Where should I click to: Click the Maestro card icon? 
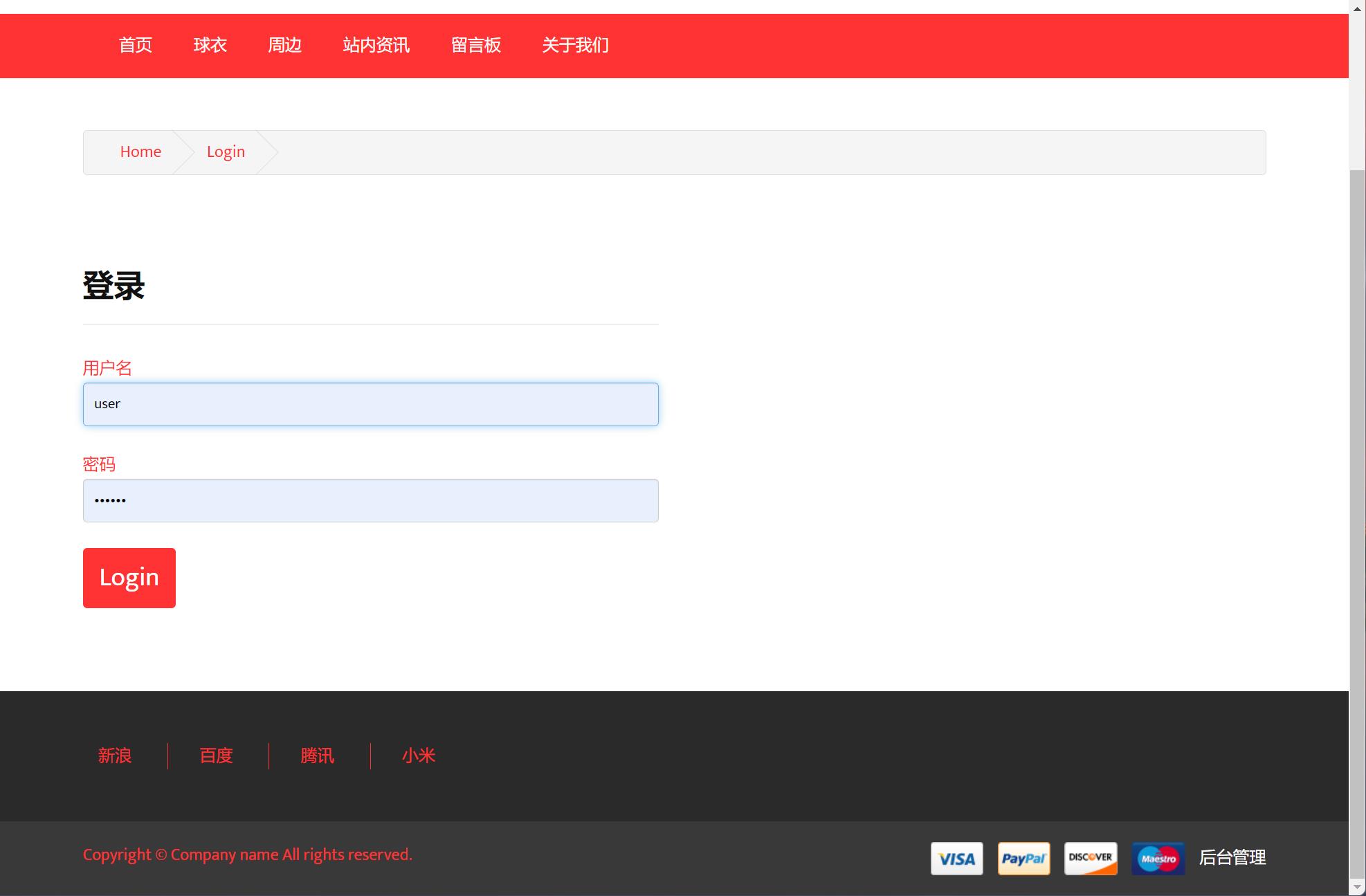[1158, 859]
